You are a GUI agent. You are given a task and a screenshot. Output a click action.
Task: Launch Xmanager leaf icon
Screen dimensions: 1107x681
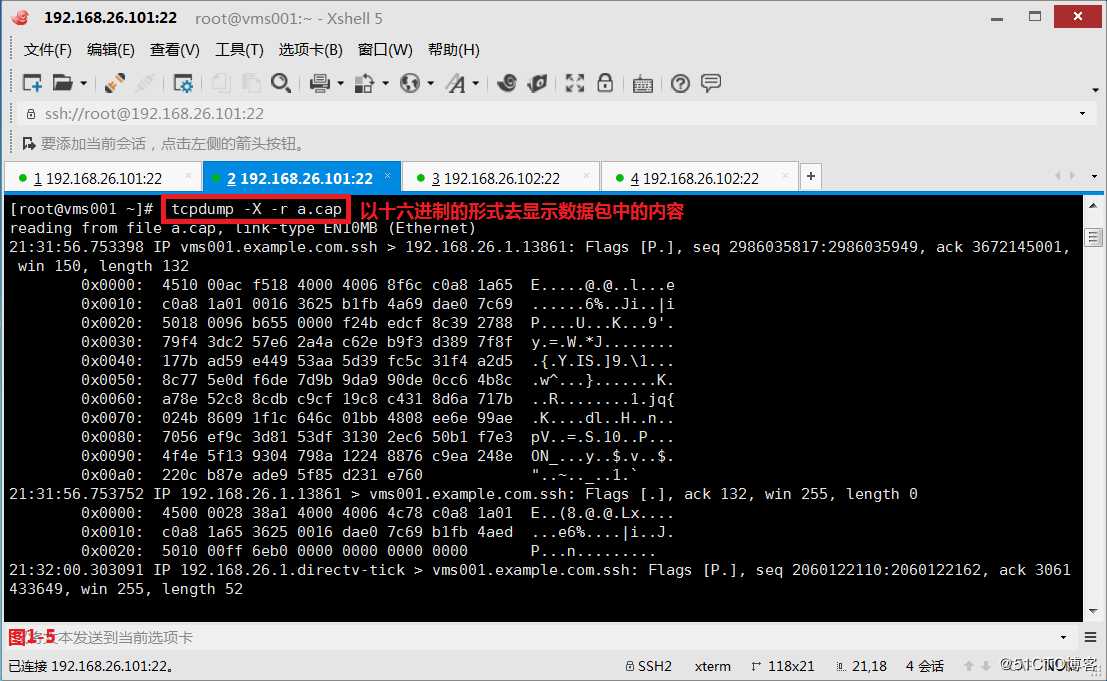537,83
